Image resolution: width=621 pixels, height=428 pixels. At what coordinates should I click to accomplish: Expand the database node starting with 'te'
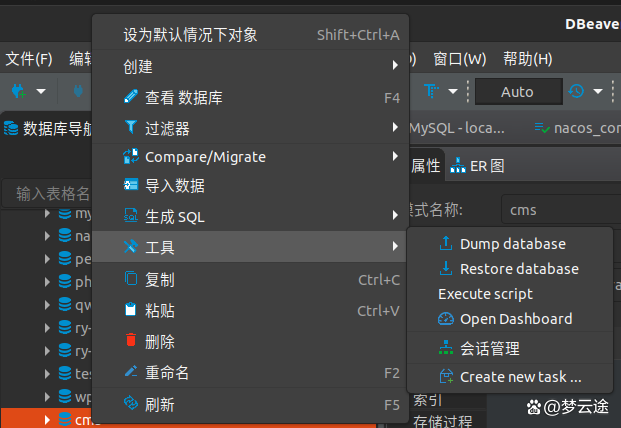coord(47,373)
